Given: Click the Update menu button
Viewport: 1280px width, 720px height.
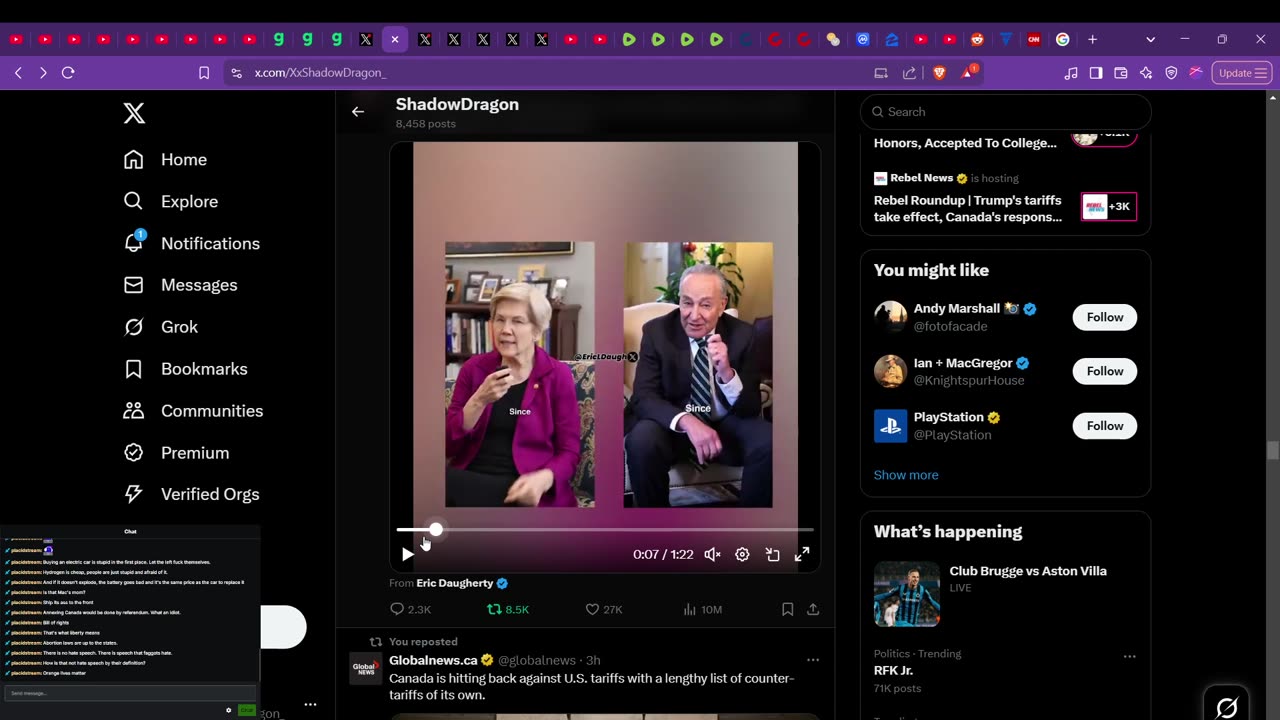Looking at the screenshot, I should 1242,73.
